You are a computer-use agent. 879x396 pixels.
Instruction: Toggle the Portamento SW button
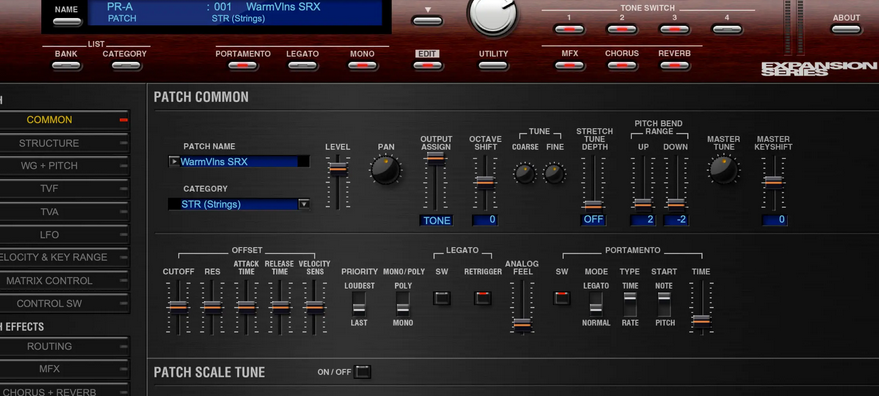pos(562,298)
